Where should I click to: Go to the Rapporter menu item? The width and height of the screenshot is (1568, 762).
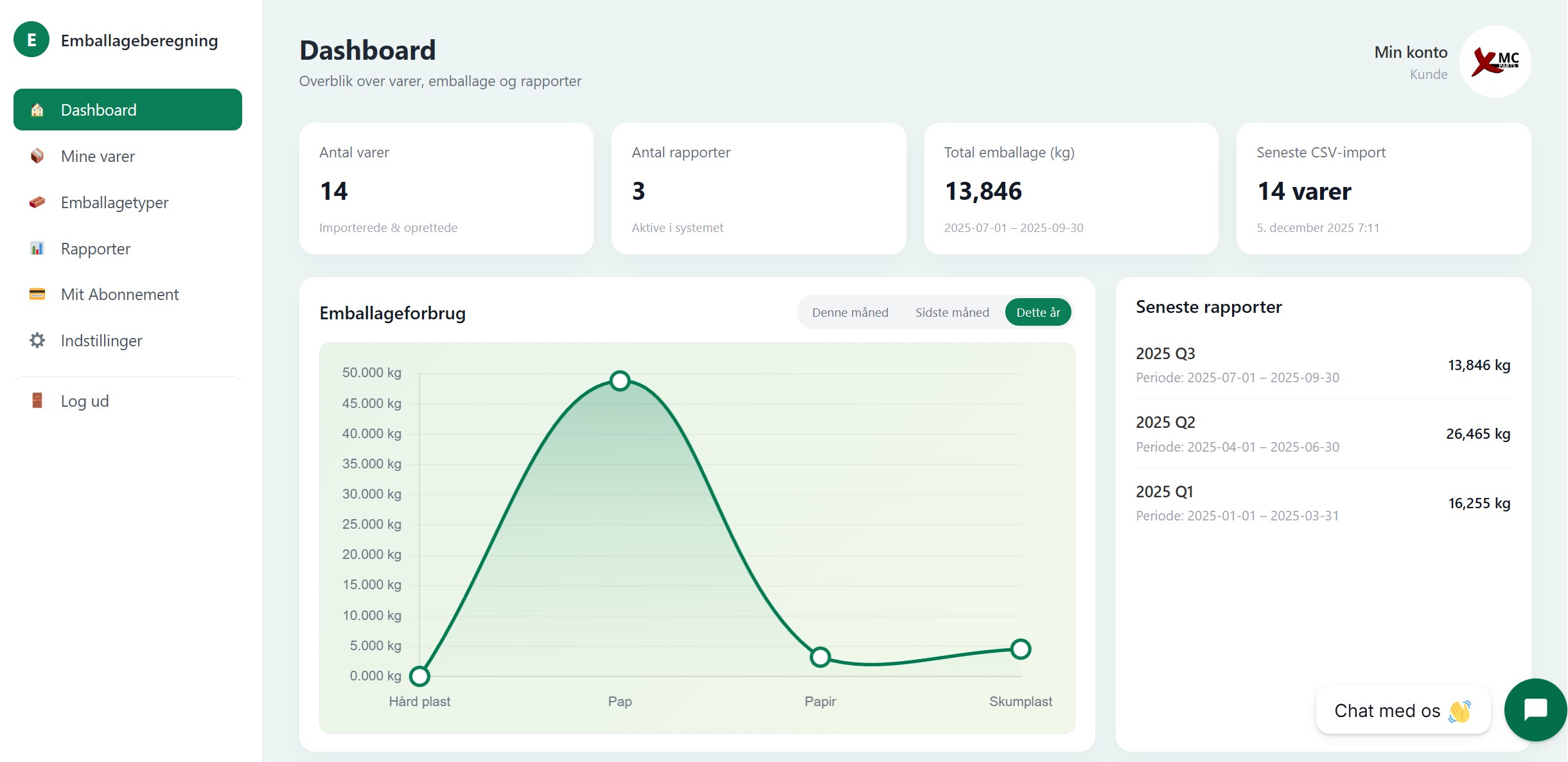pyautogui.click(x=96, y=249)
